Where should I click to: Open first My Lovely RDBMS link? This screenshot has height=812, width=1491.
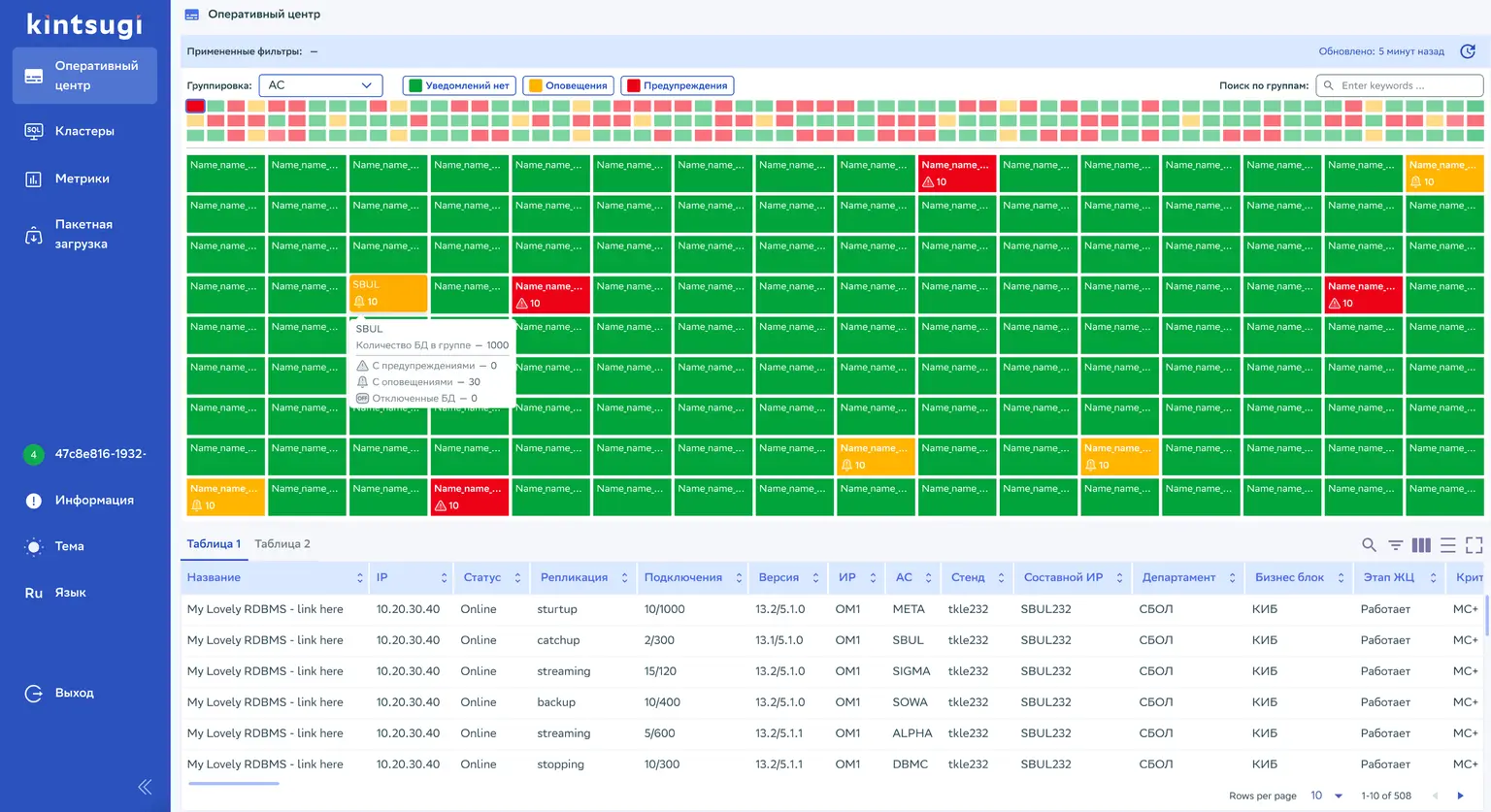[265, 609]
